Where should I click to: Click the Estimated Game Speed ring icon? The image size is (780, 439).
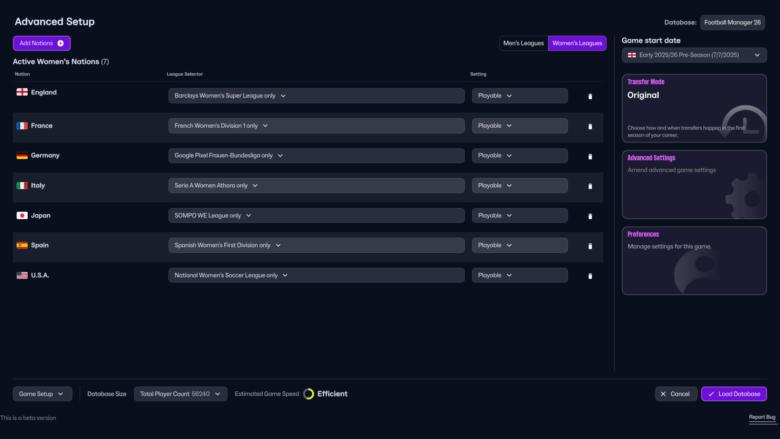tap(309, 394)
